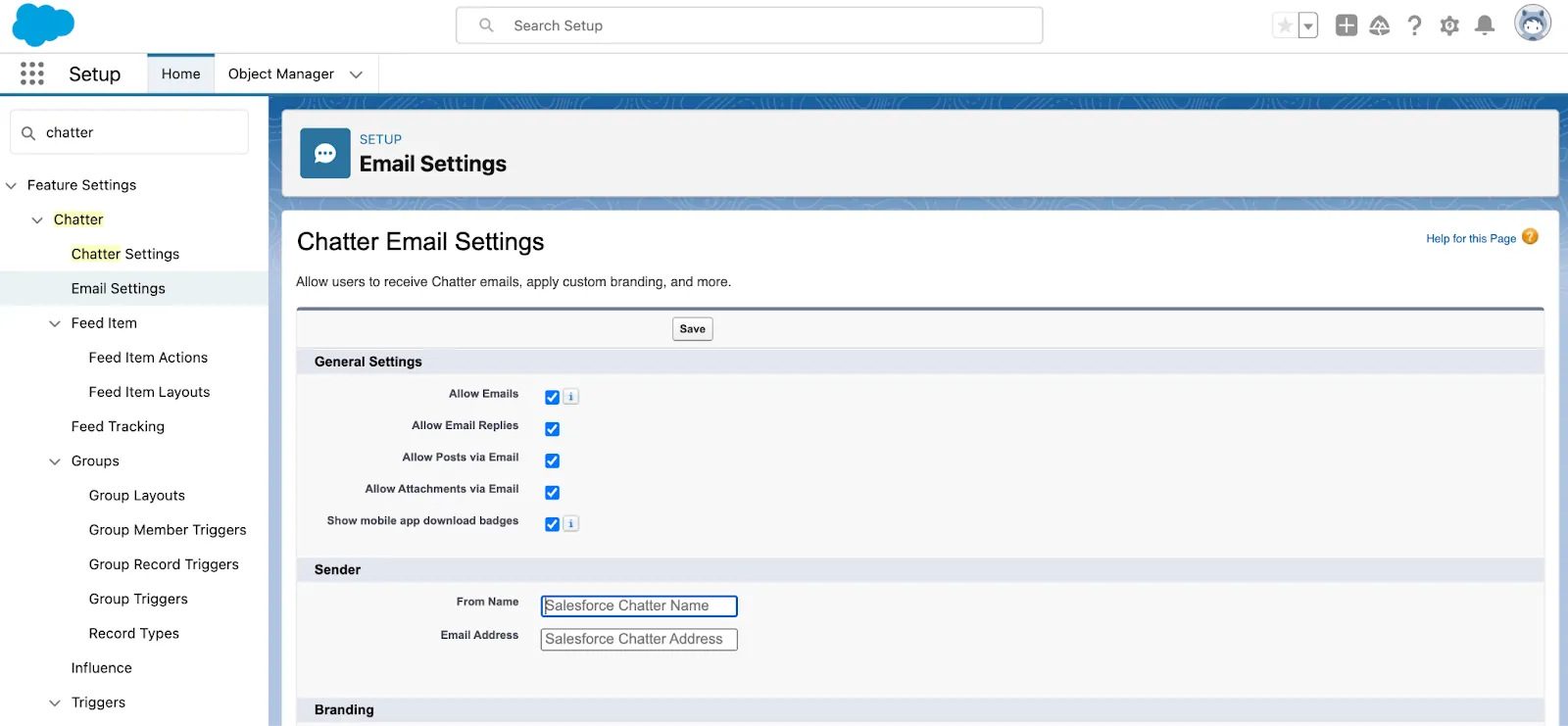
Task: Click the Quick Find search icon
Action: [x=28, y=133]
